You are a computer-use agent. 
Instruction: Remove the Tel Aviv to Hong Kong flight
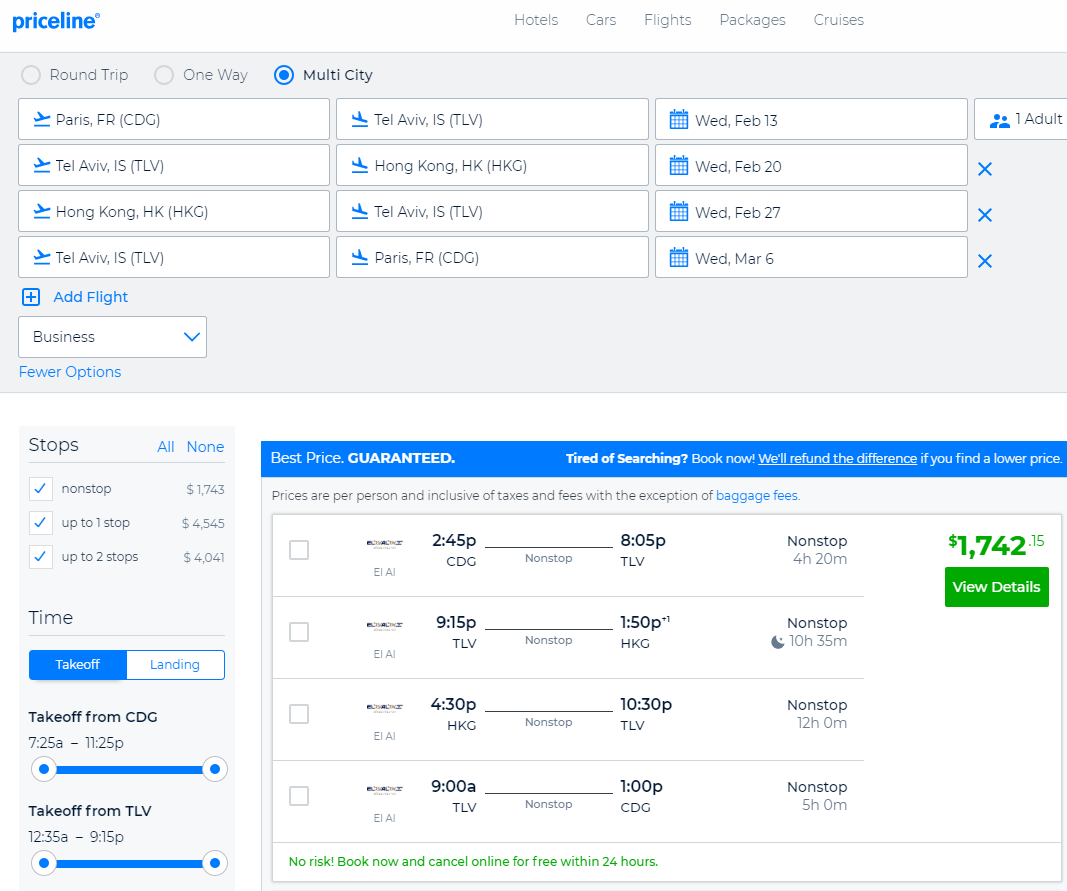[x=984, y=169]
